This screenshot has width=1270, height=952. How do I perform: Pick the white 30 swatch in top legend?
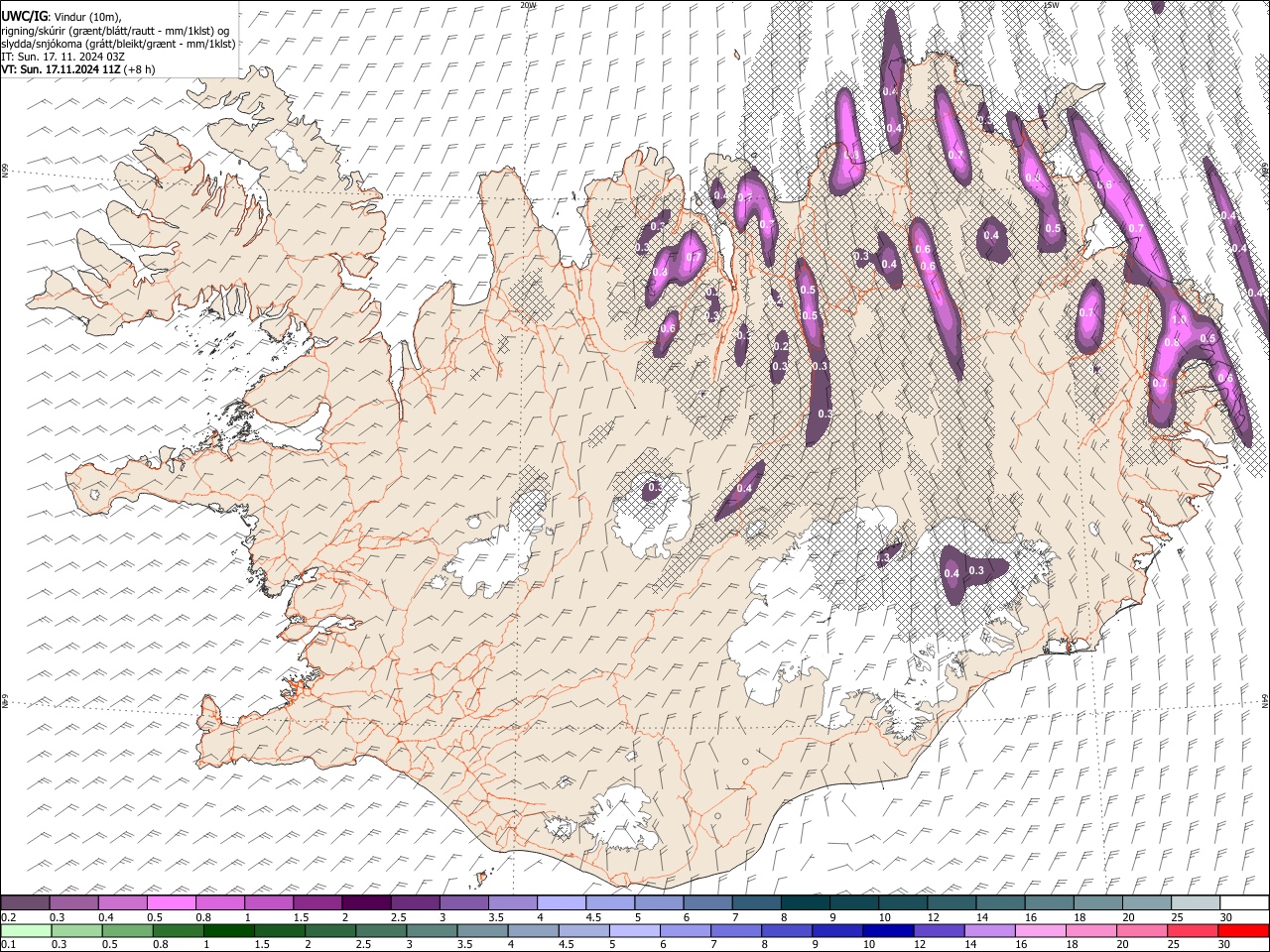pyautogui.click(x=1244, y=903)
